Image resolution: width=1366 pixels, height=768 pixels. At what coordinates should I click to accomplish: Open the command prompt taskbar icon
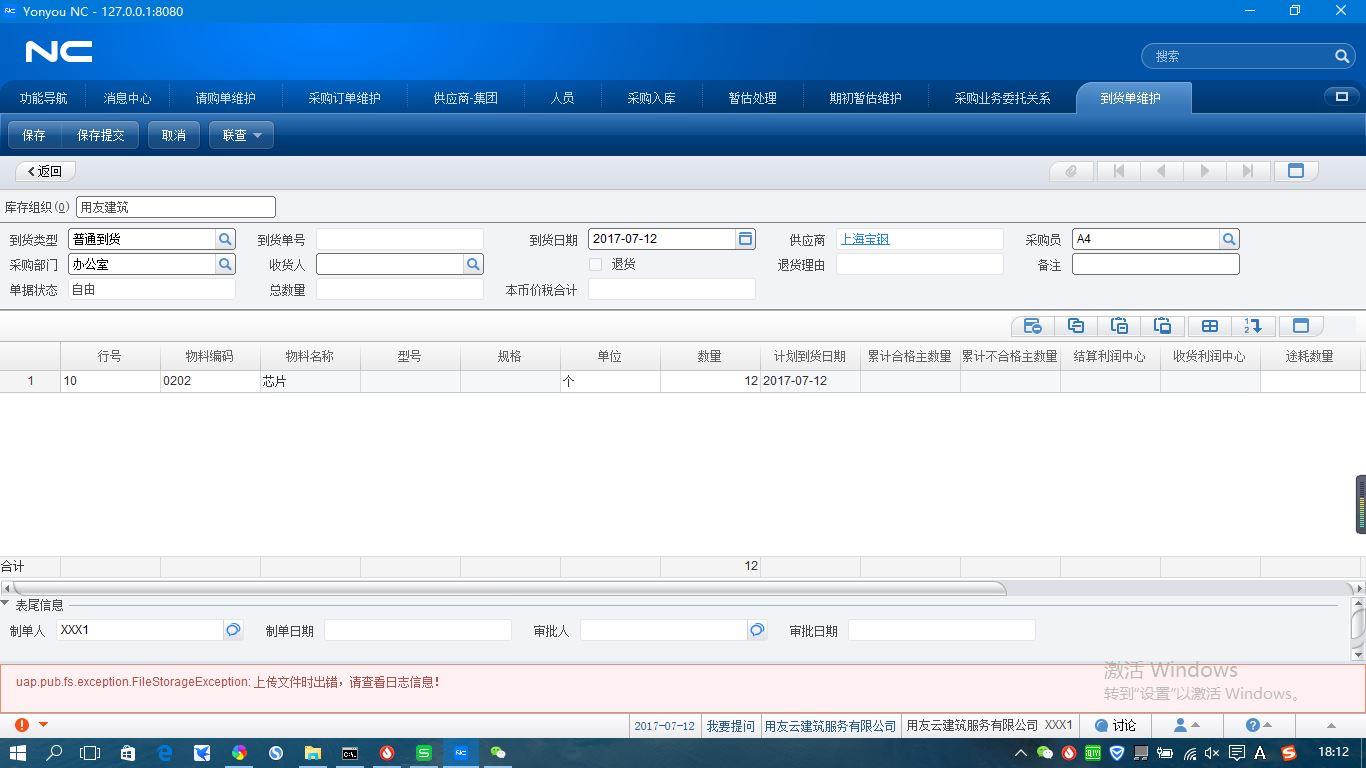click(x=350, y=752)
